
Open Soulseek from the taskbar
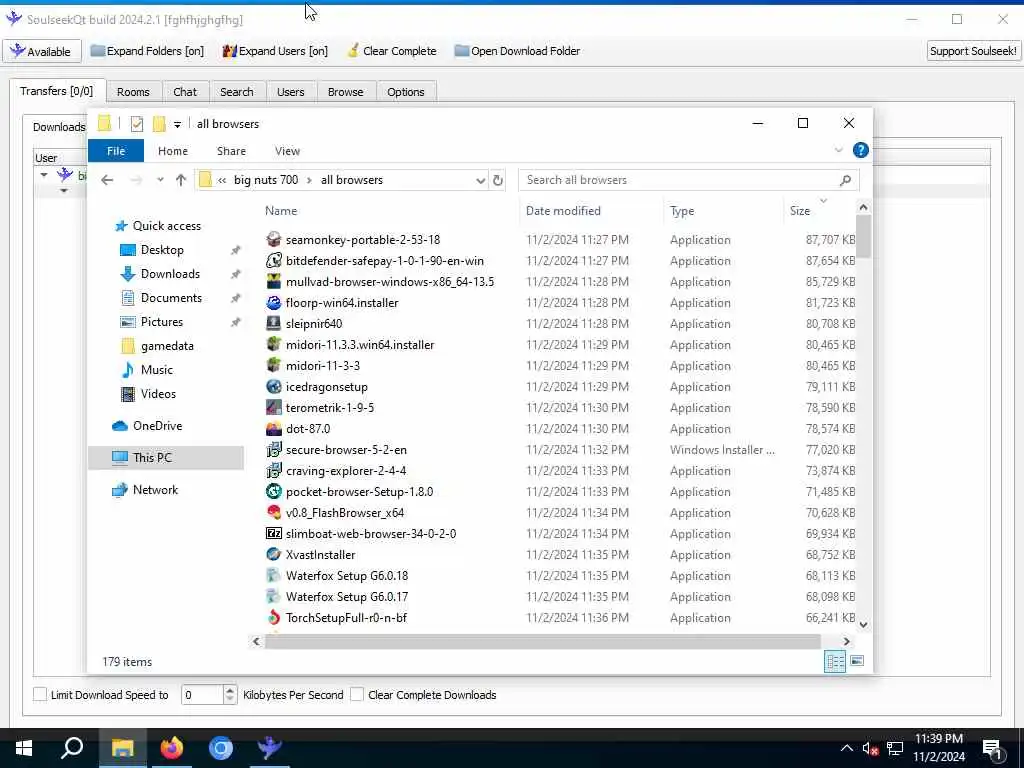tap(269, 748)
